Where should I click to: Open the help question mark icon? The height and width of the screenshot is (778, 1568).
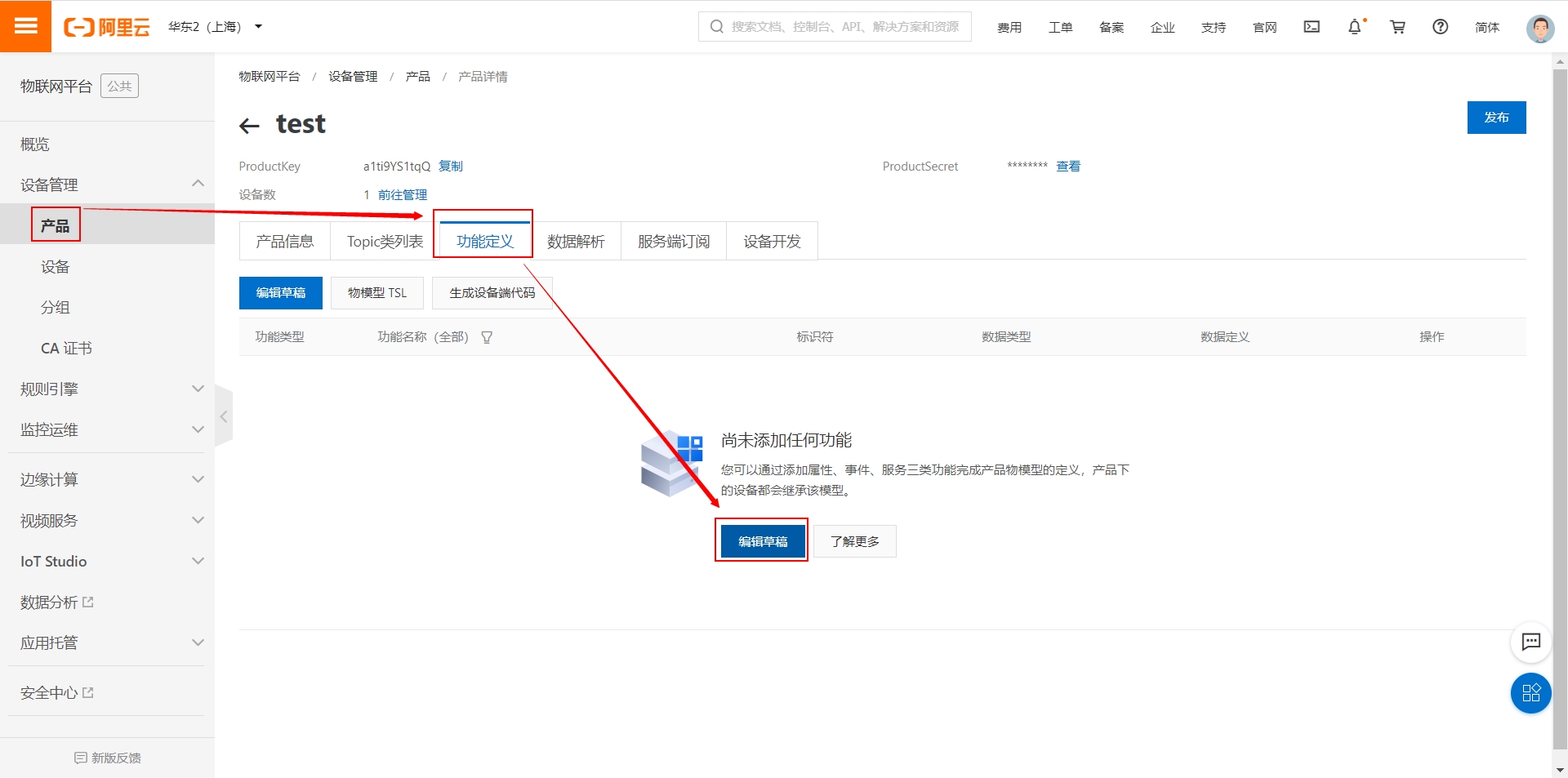(1439, 26)
